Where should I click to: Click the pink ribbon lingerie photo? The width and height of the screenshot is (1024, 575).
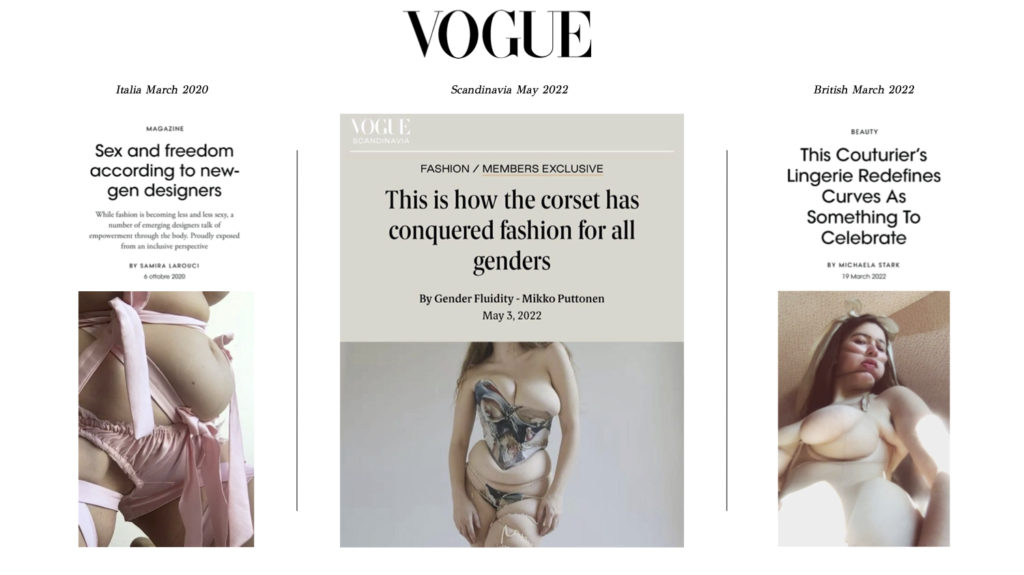tap(166, 419)
